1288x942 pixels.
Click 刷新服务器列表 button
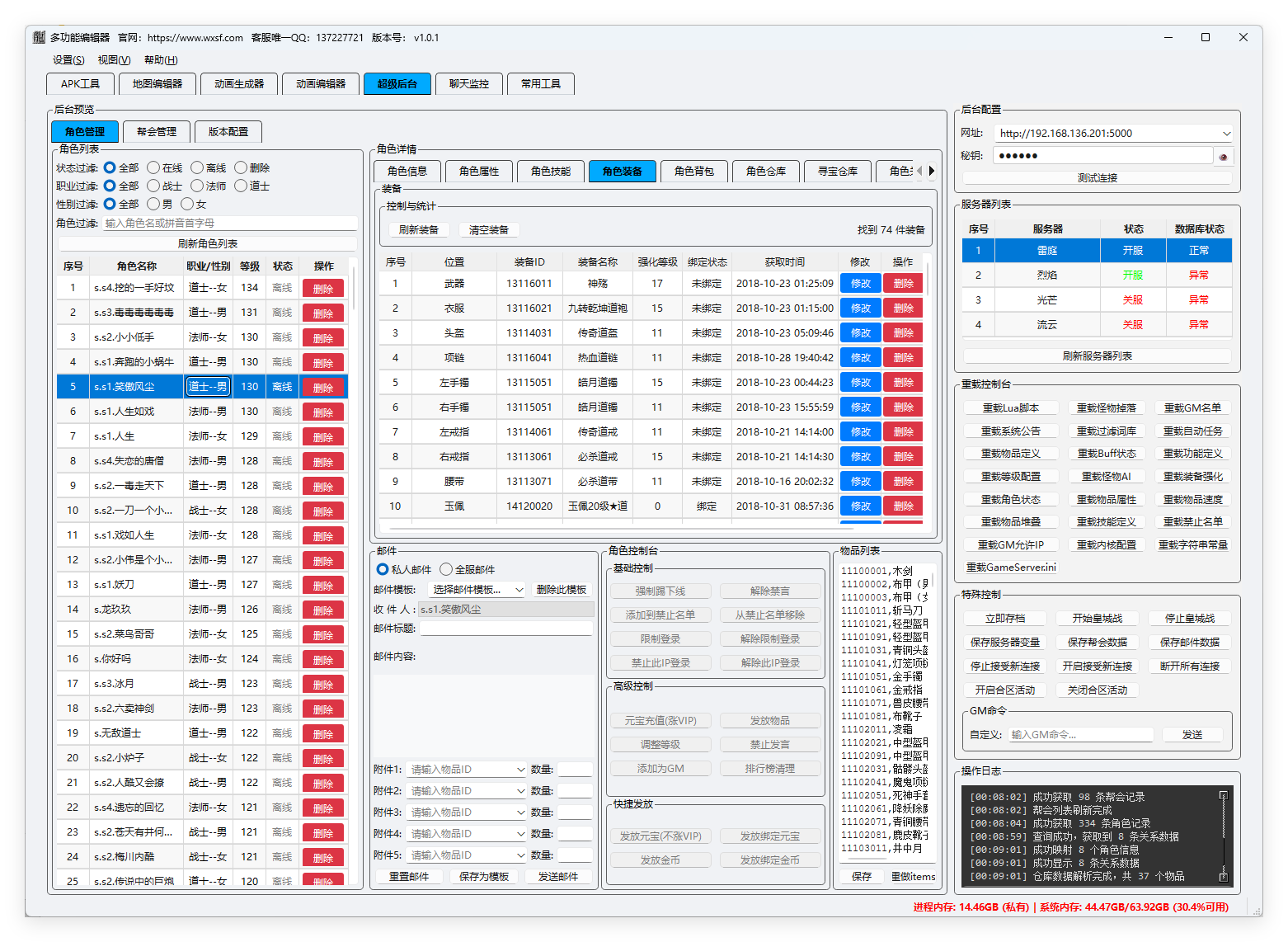[x=1097, y=356]
